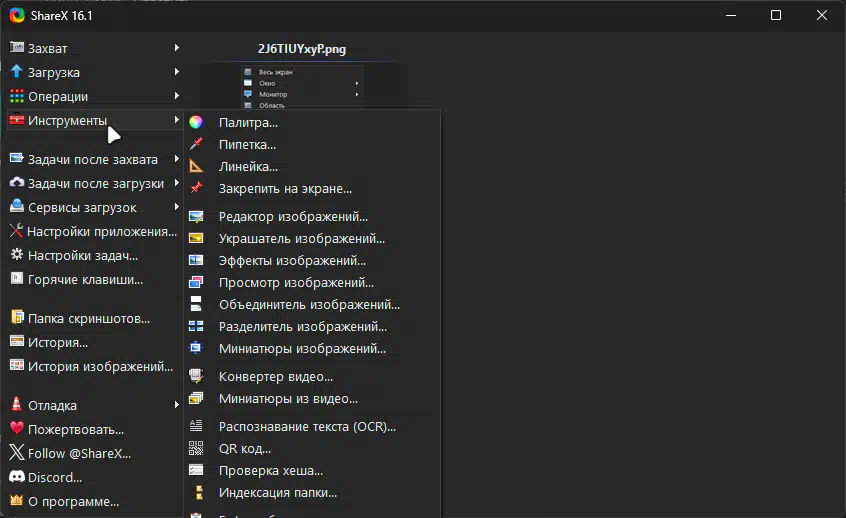This screenshot has width=846, height=518.
Task: Open Редактор изображений from the tools menu
Action: [x=293, y=216]
